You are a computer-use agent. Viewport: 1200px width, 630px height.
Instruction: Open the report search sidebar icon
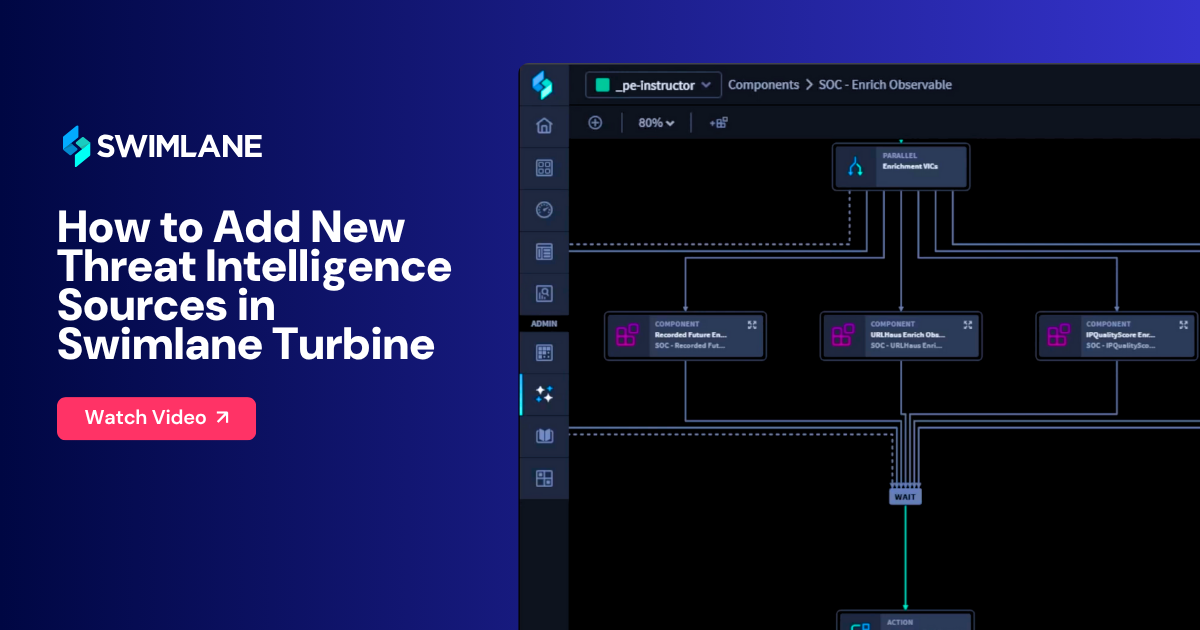tap(544, 294)
